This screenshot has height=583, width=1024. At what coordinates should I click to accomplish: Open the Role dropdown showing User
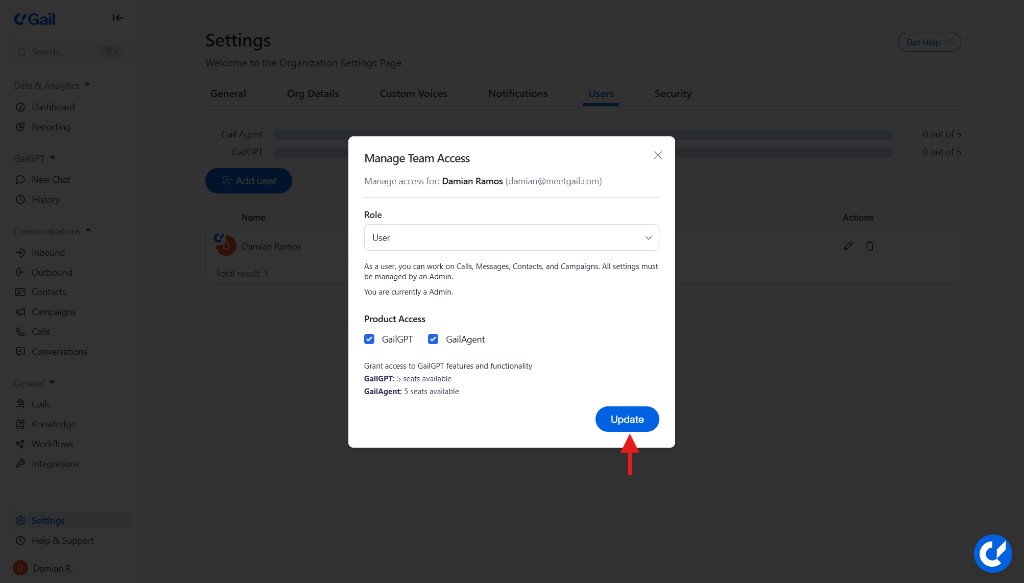(511, 238)
